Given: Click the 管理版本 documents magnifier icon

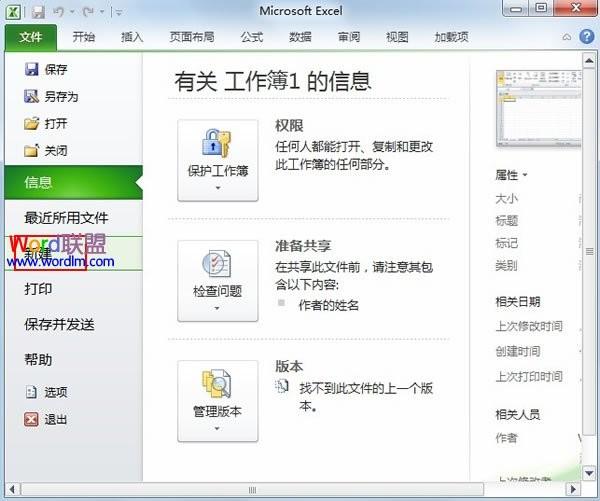Looking at the screenshot, I should (217, 384).
